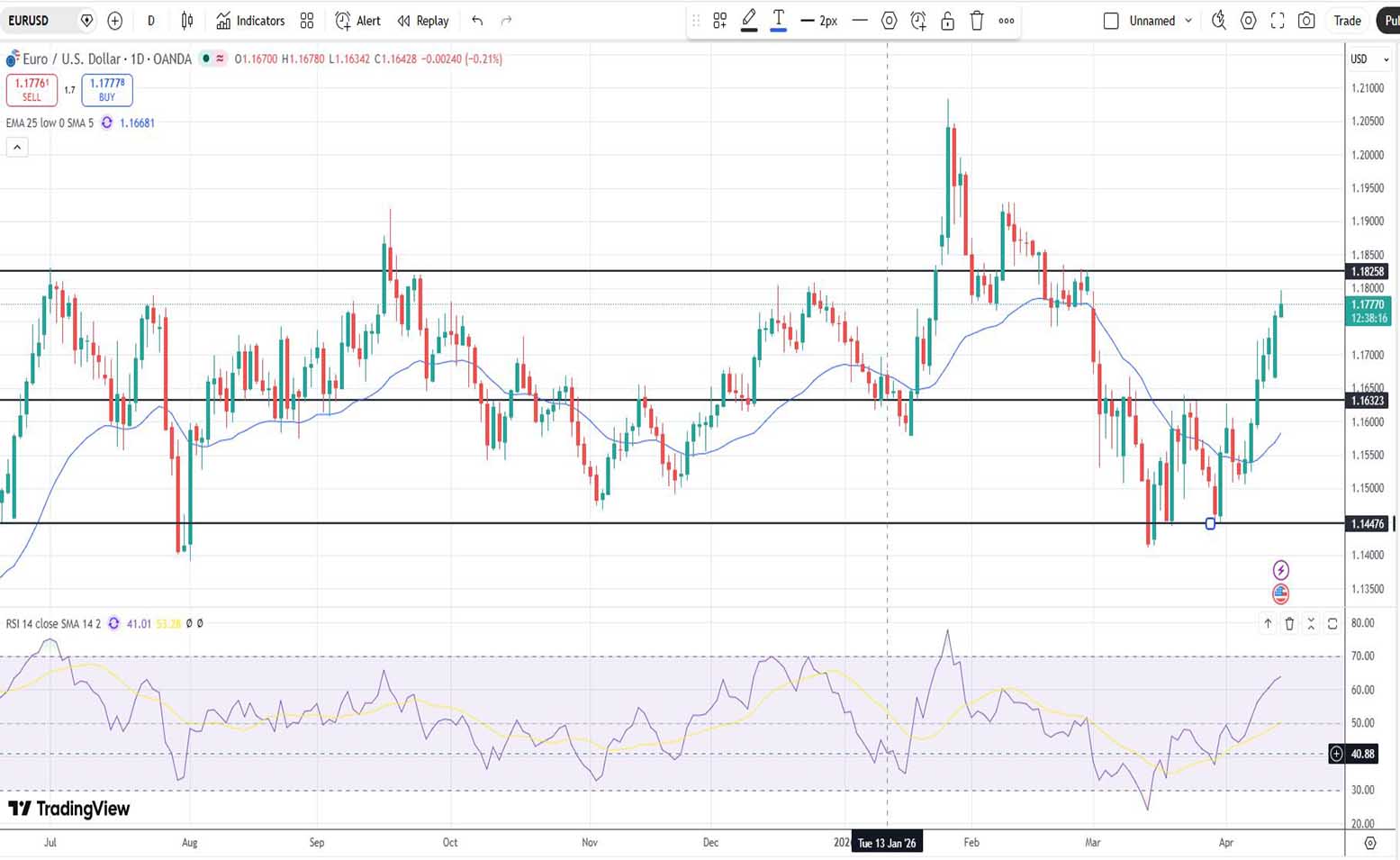The image size is (1400, 860).
Task: Open quick search lightning magnifier icon
Action: tap(1218, 21)
